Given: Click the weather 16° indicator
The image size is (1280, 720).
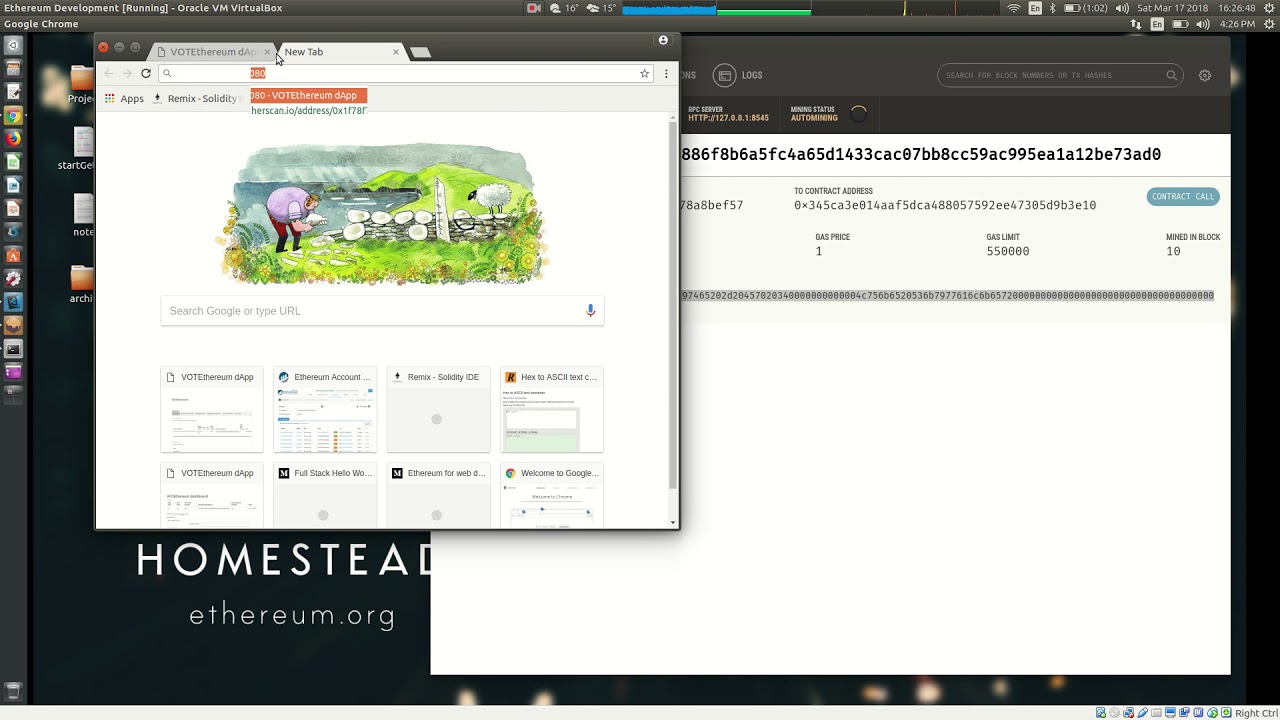Looking at the screenshot, I should [565, 8].
